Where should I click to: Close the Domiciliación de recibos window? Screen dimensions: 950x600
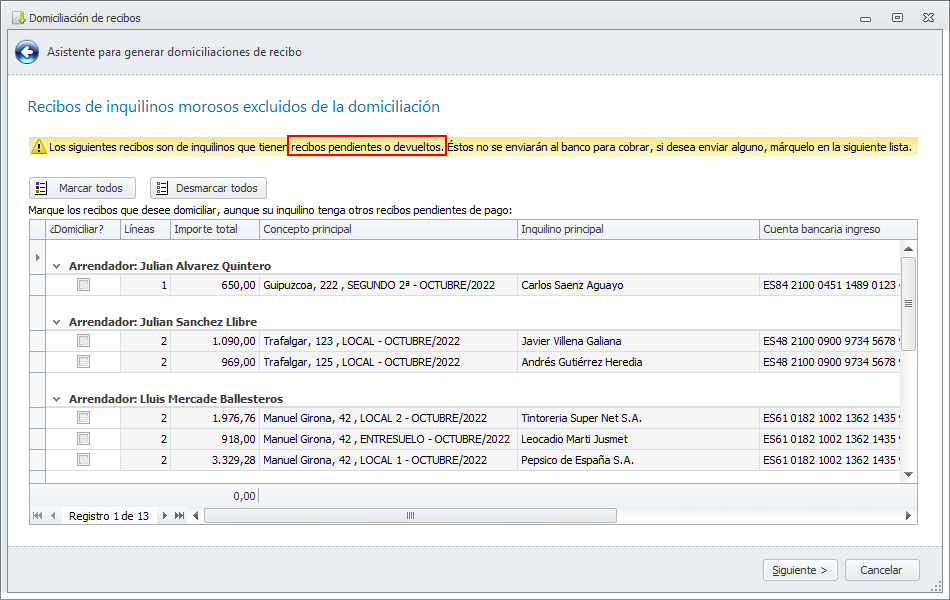tap(928, 18)
